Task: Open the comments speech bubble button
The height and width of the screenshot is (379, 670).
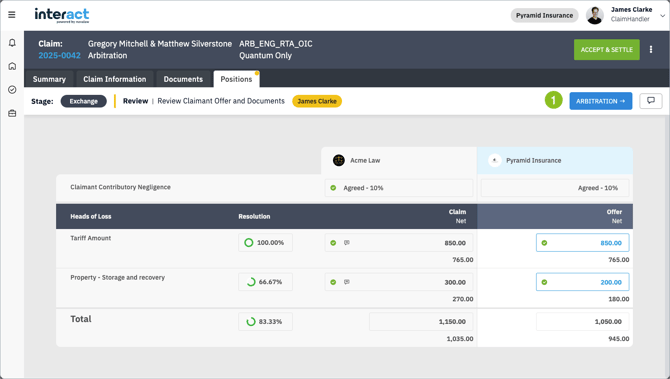Action: click(x=651, y=101)
